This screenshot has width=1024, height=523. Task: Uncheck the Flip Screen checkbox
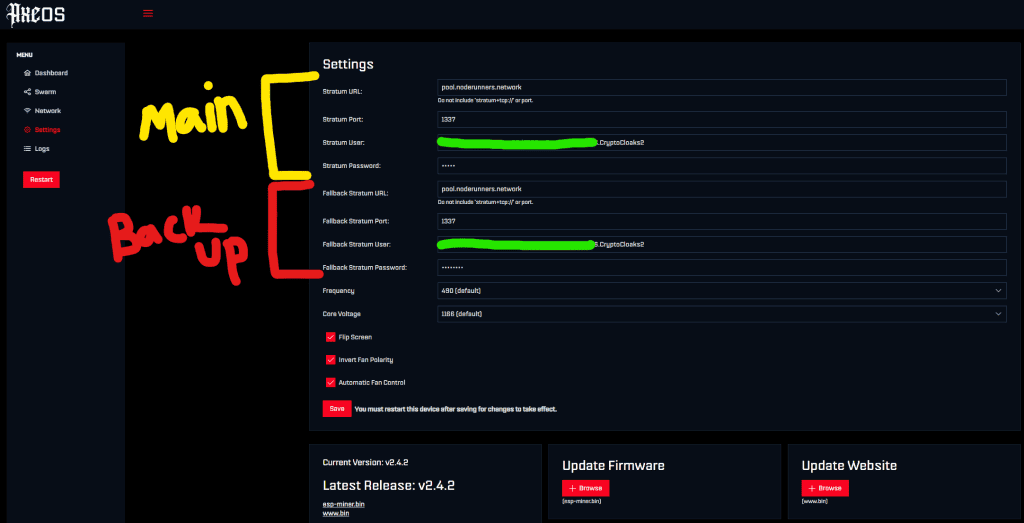click(x=330, y=337)
